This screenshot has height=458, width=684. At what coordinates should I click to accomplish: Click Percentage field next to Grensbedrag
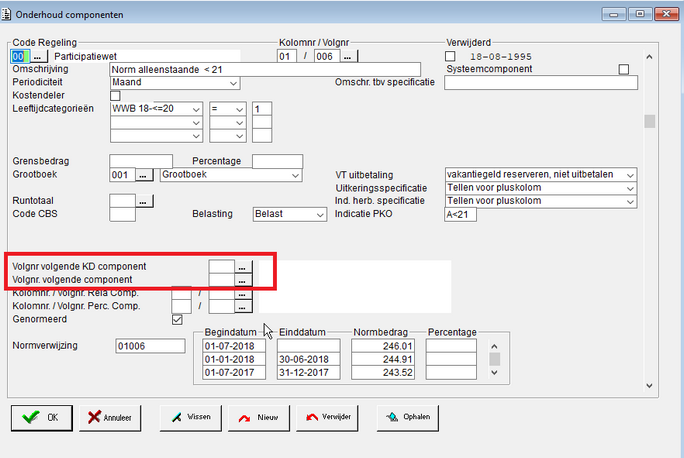(x=277, y=161)
